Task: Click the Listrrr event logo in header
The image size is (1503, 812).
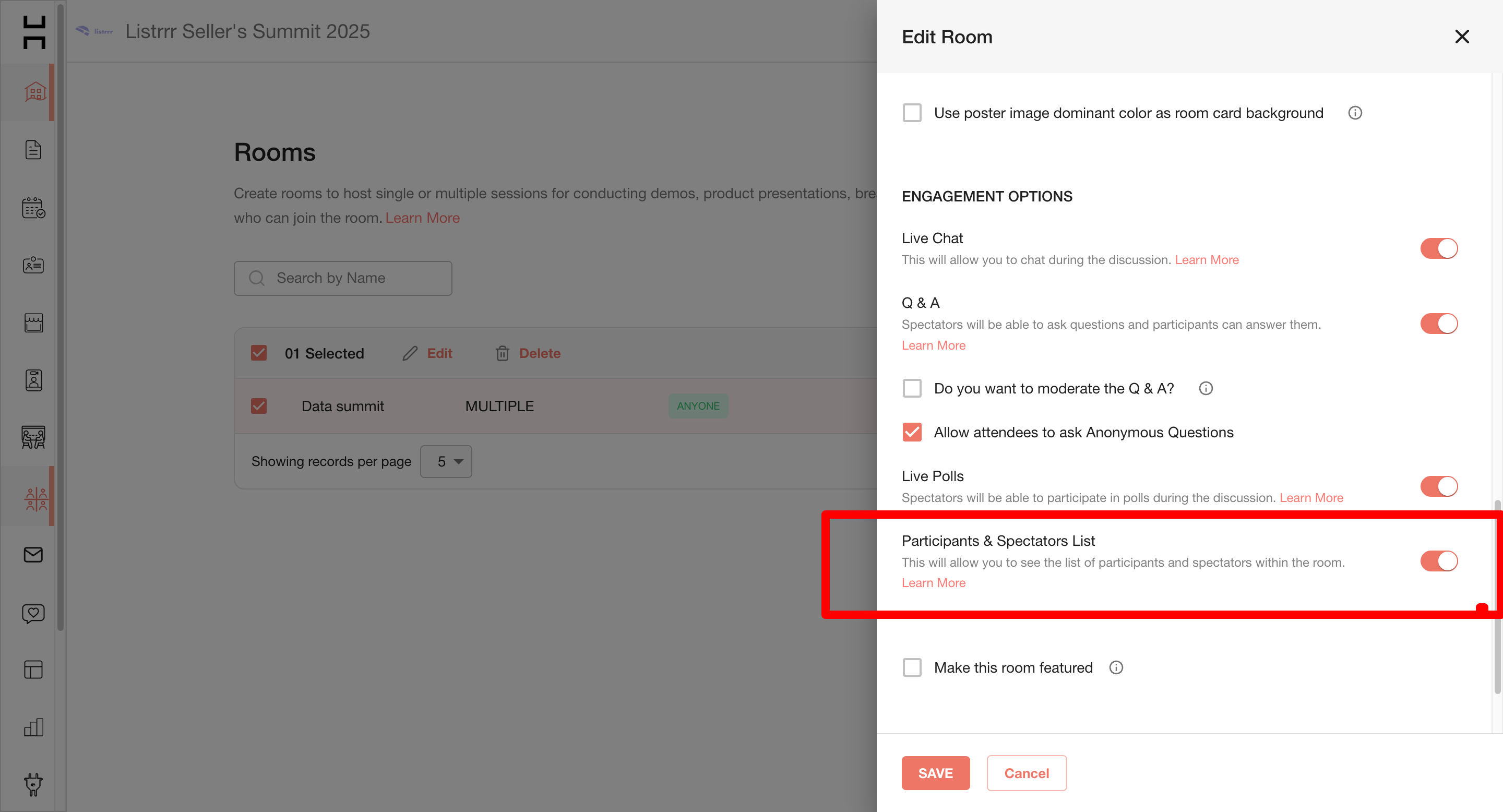Action: (x=94, y=31)
